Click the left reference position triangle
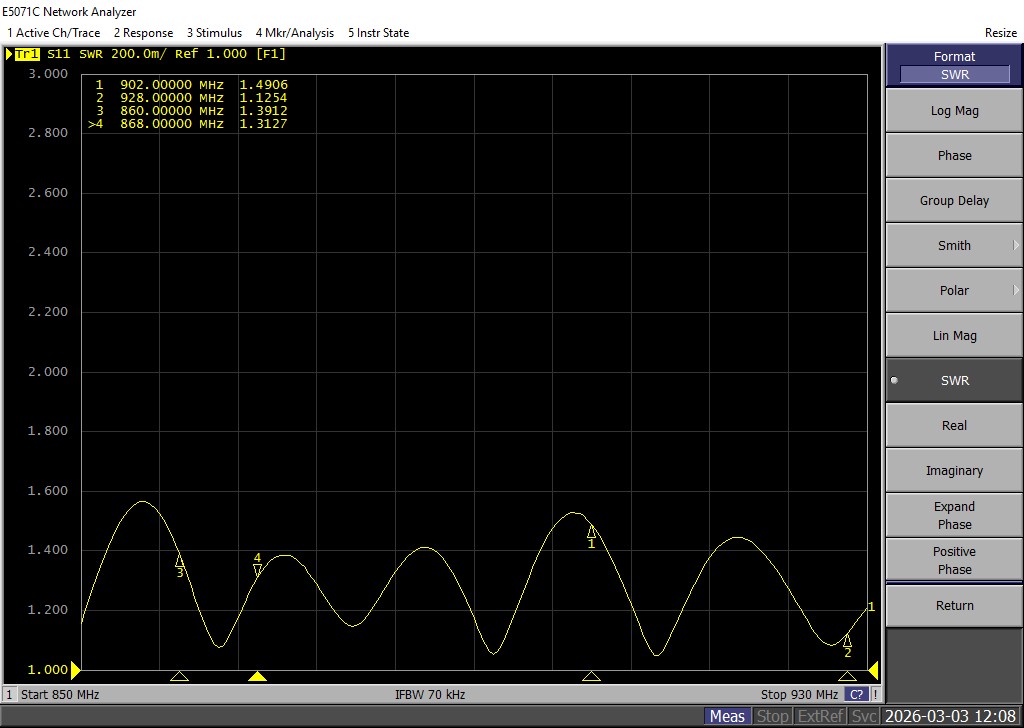Screen dimensions: 1024x728 point(75,669)
